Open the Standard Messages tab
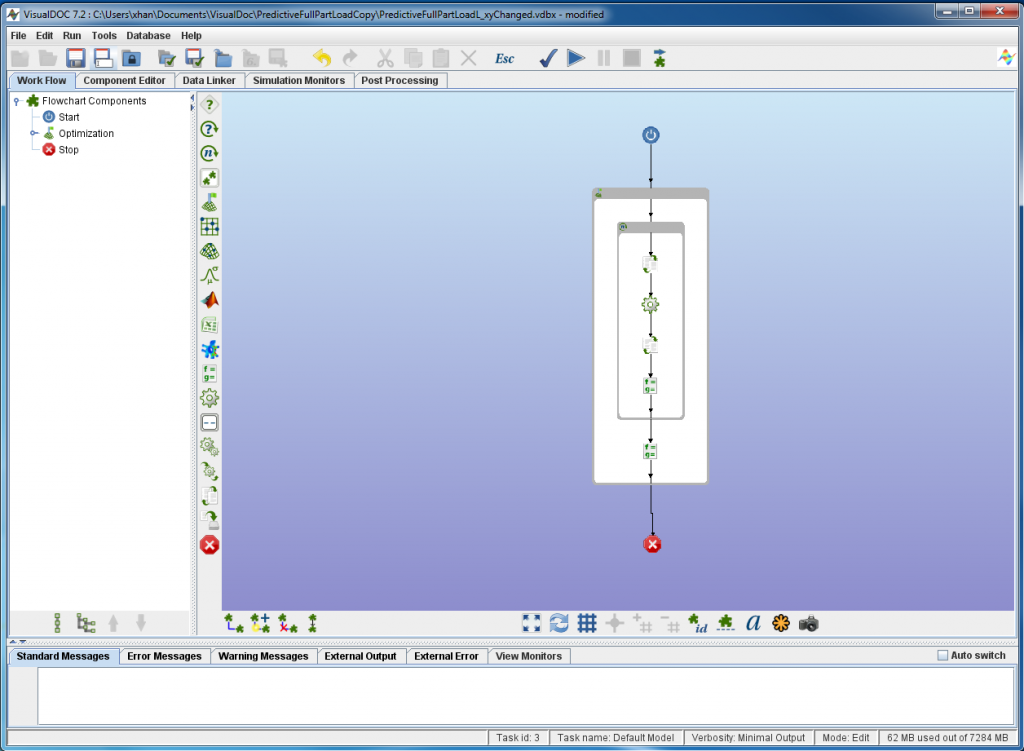 click(63, 656)
